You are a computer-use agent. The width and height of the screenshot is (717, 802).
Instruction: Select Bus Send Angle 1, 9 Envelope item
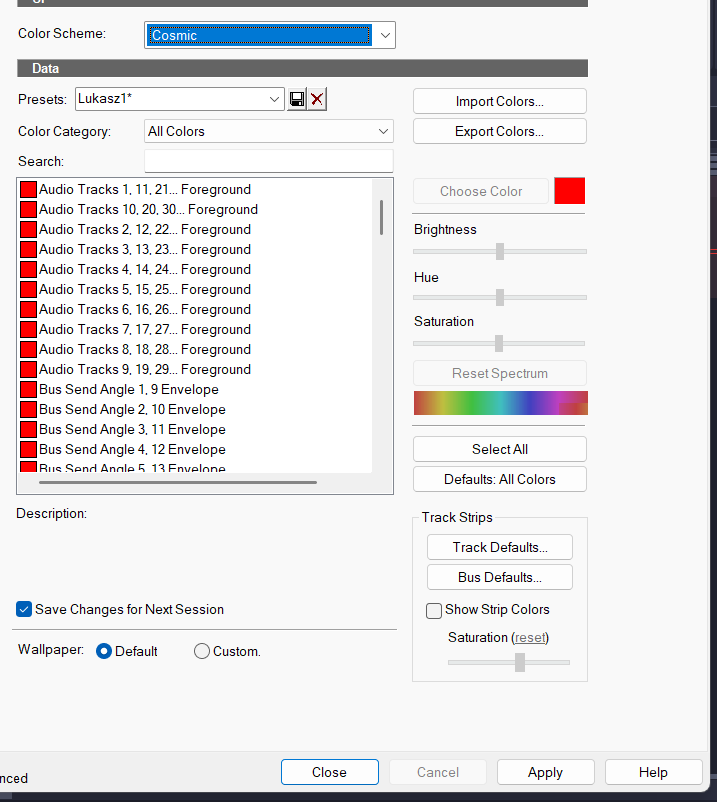point(128,389)
